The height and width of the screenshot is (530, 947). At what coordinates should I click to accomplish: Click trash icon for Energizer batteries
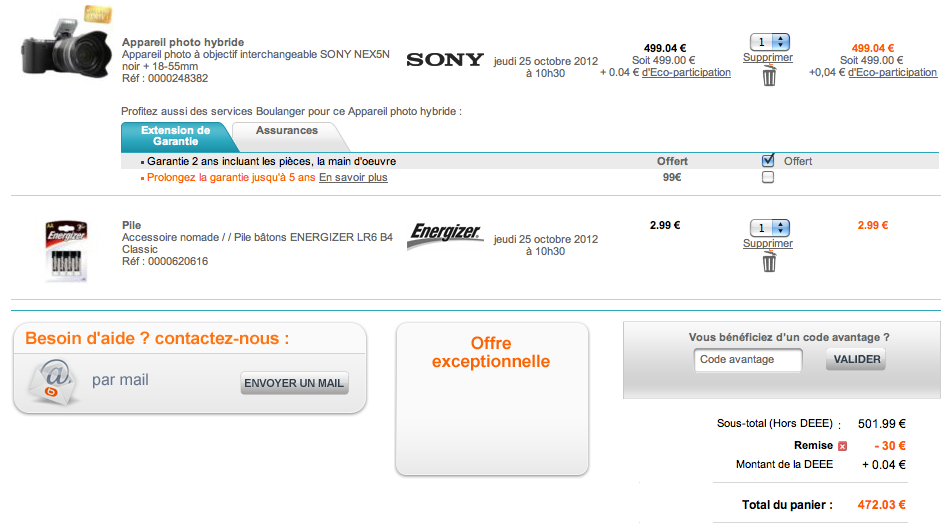[x=768, y=262]
